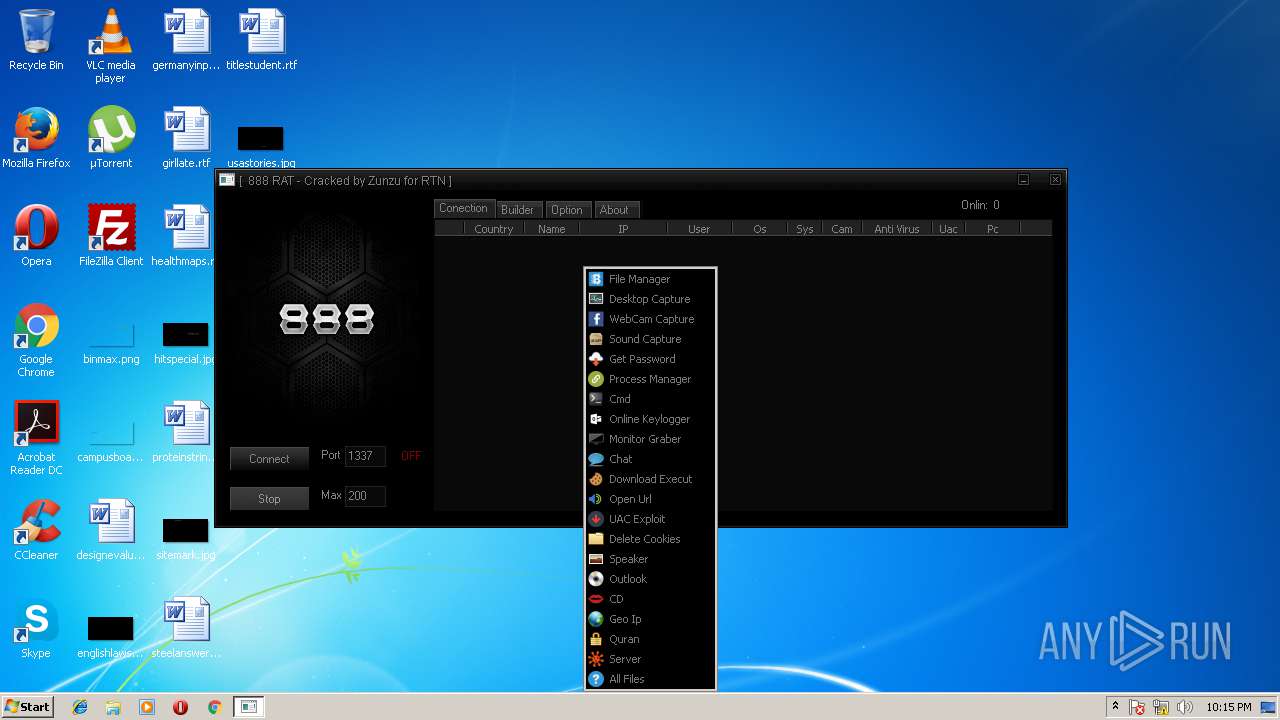
Task: Click the User column header
Action: click(x=699, y=229)
